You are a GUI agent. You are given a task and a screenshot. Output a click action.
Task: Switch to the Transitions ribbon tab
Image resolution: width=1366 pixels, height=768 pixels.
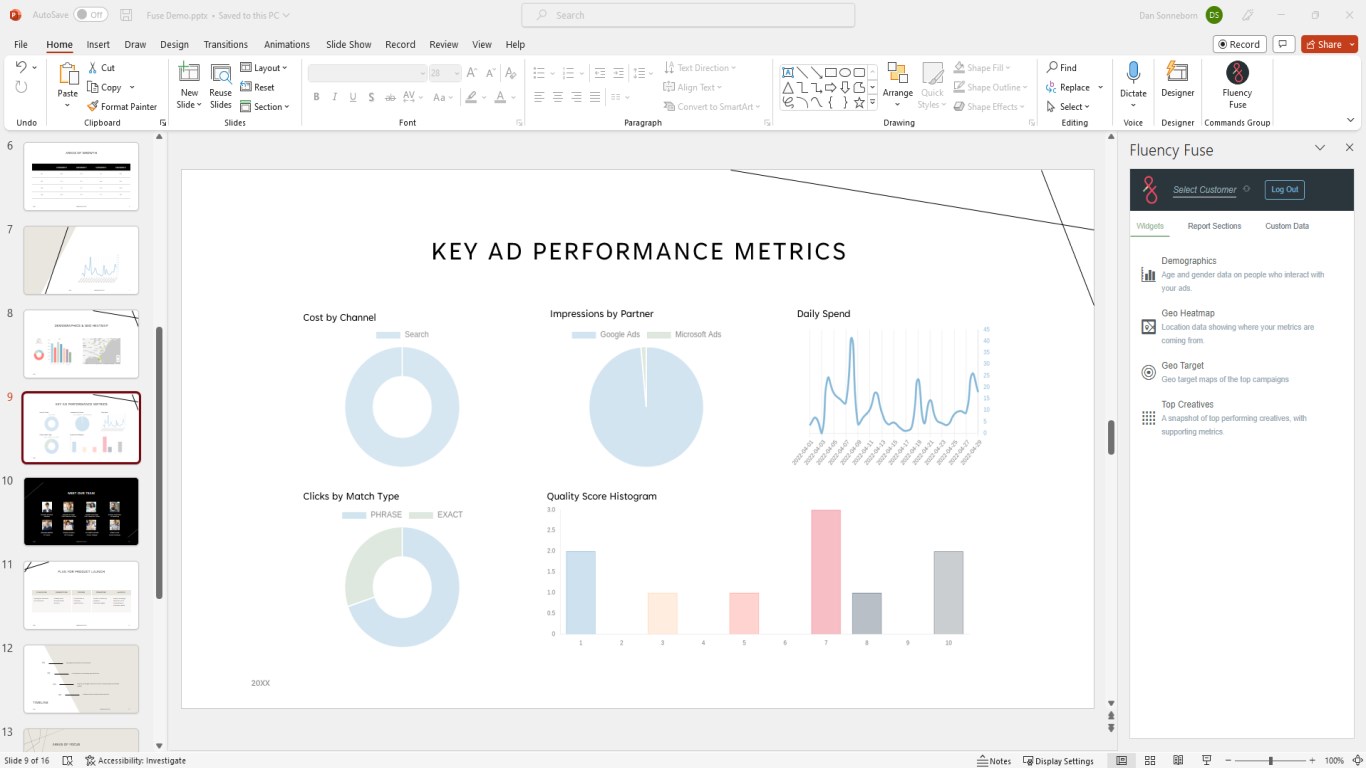[225, 44]
